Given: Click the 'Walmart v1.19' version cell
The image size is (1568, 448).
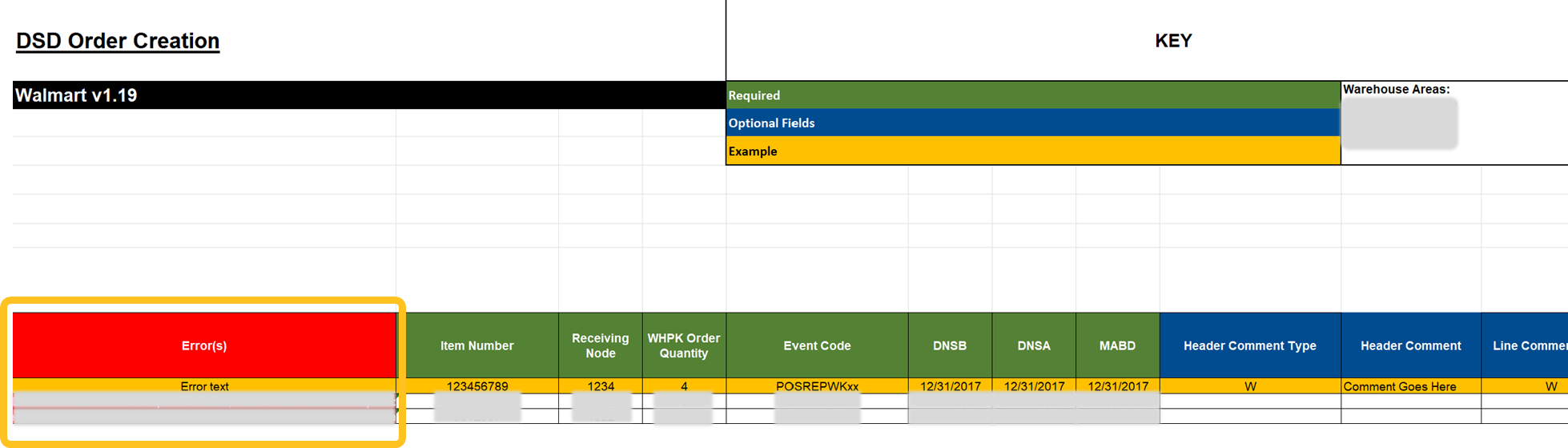Looking at the screenshot, I should (369, 95).
